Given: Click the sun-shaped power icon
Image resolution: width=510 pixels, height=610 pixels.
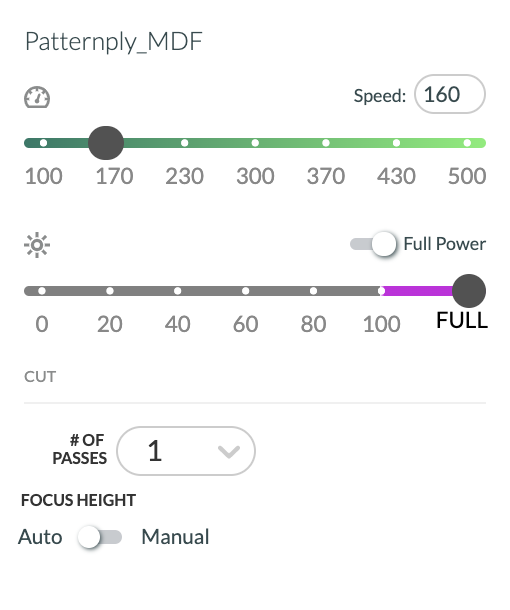Looking at the screenshot, I should [x=37, y=245].
